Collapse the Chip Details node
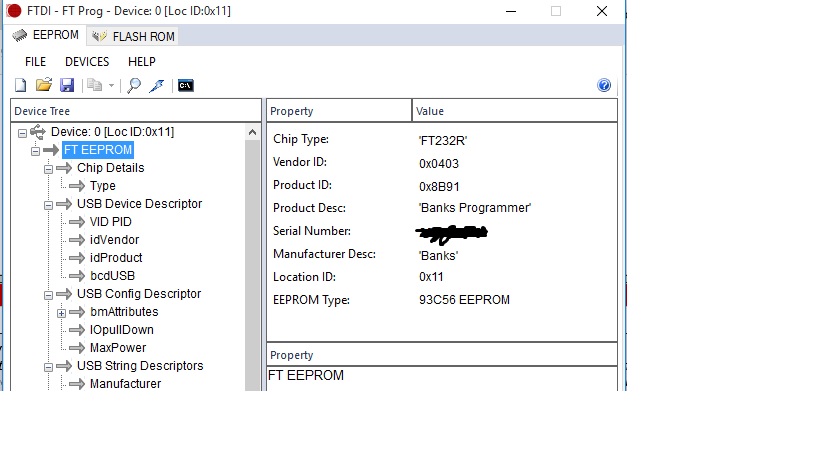This screenshot has height=460, width=819. 49,169
